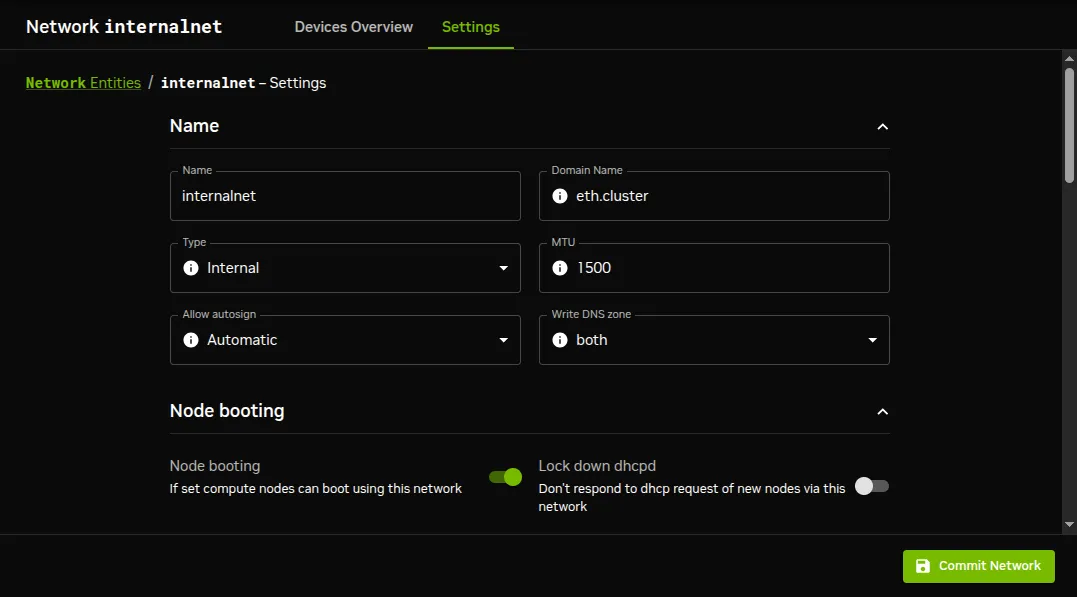This screenshot has width=1077, height=597.
Task: Click the Write DNS zone info icon
Action: coord(560,340)
